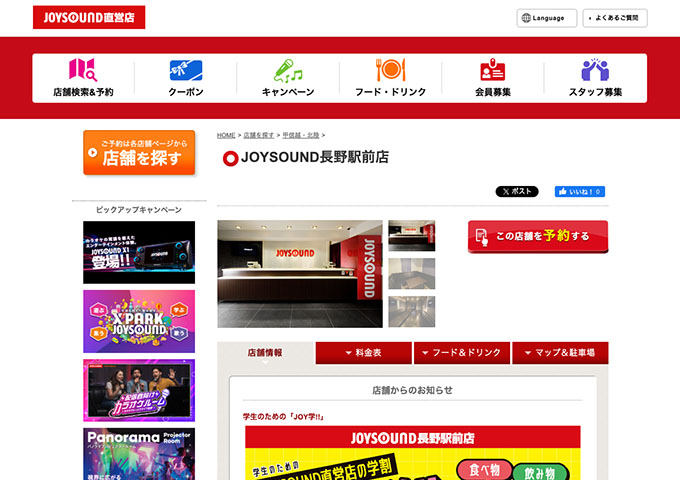680x480 pixels.
Task: Click the JOYSOUND長野駅前店 page heading
Action: pos(315,157)
